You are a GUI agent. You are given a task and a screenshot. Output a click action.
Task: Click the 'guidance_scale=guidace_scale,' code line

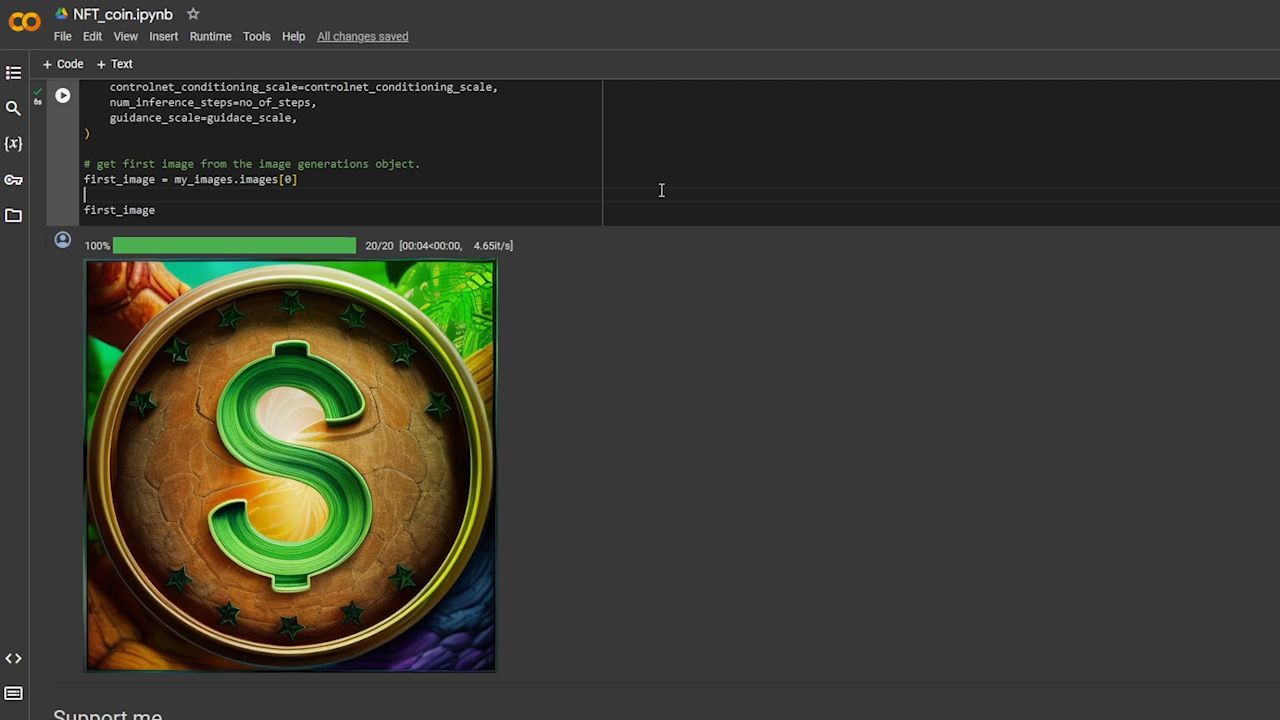203,117
